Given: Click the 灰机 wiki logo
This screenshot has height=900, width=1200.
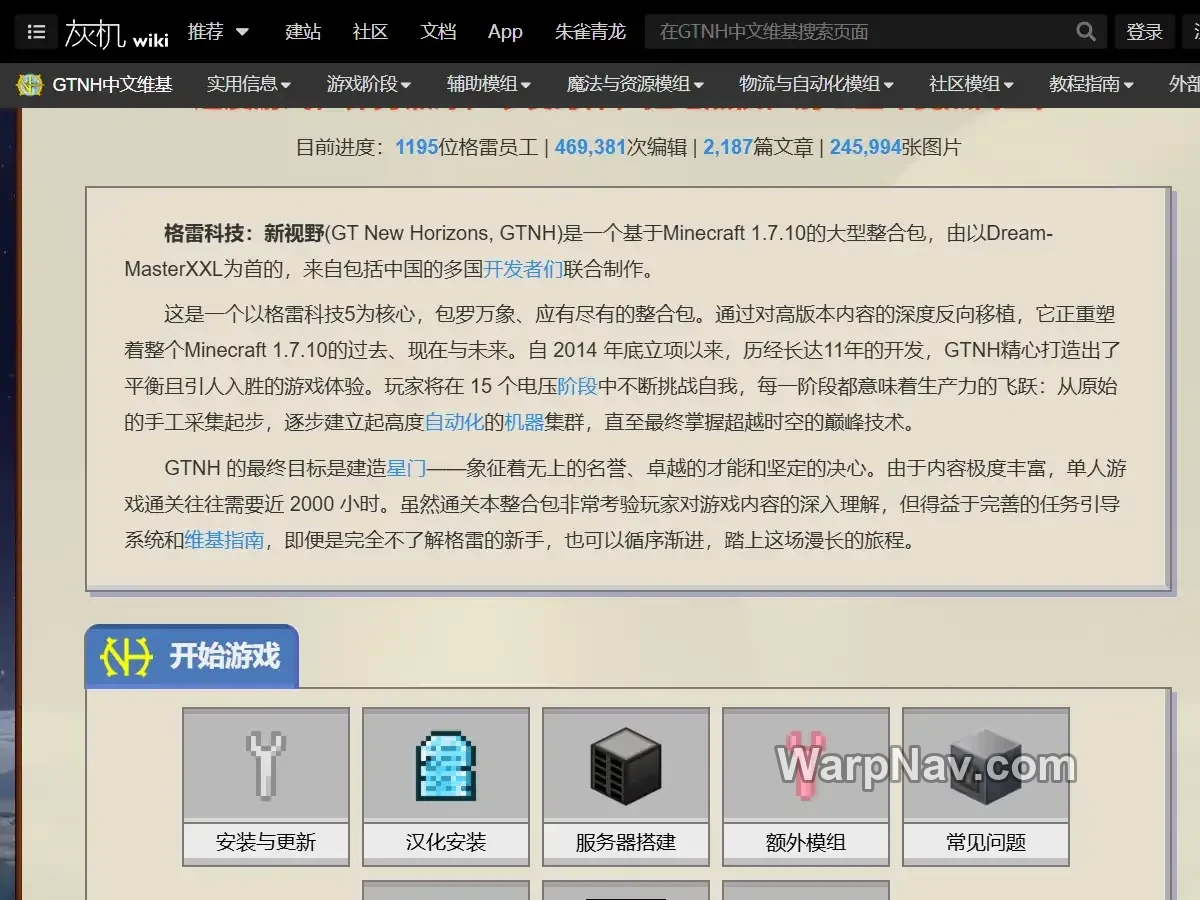Looking at the screenshot, I should pos(116,33).
